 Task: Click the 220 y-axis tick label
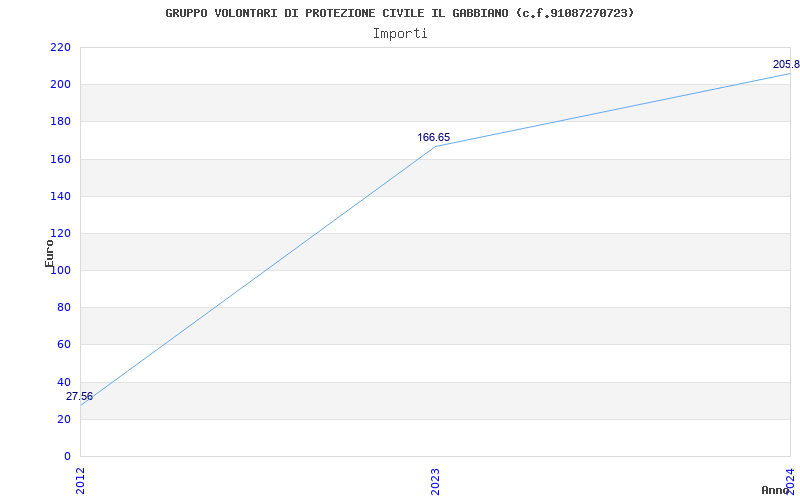coord(60,47)
